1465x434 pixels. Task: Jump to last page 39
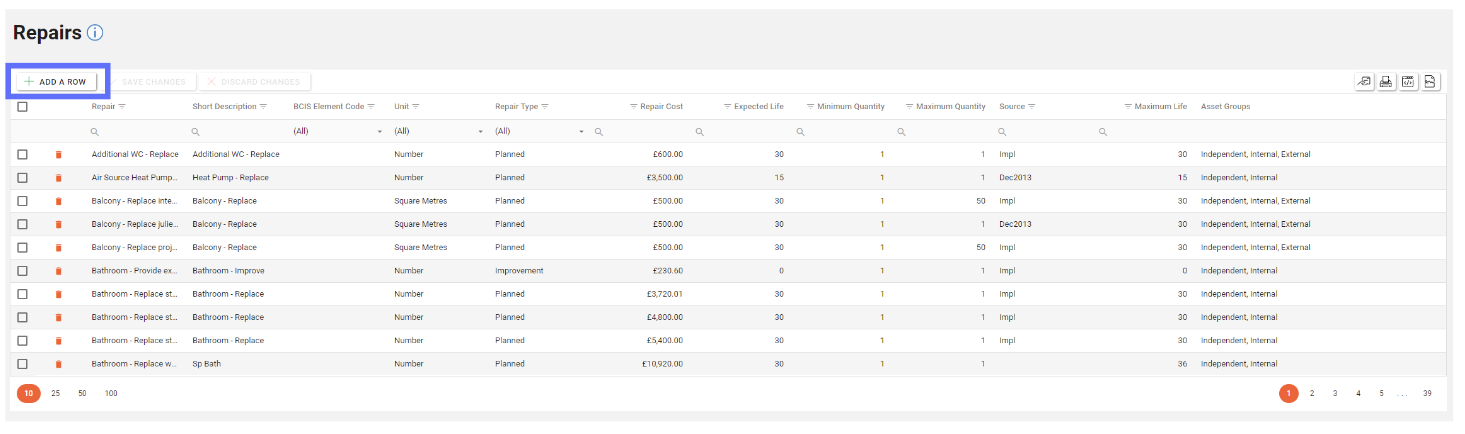(1427, 394)
